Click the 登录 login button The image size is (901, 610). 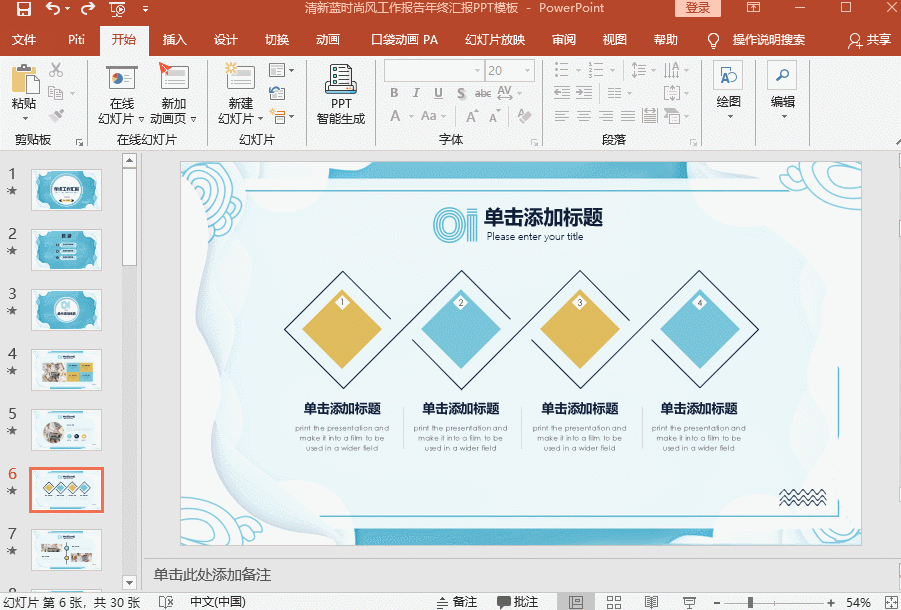point(698,8)
